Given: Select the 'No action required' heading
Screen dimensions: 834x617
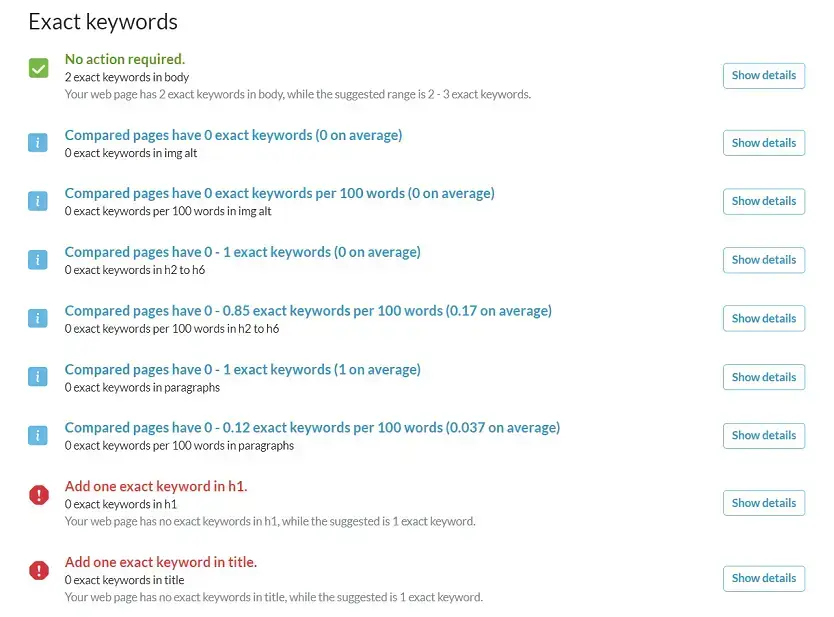Looking at the screenshot, I should tap(125, 59).
